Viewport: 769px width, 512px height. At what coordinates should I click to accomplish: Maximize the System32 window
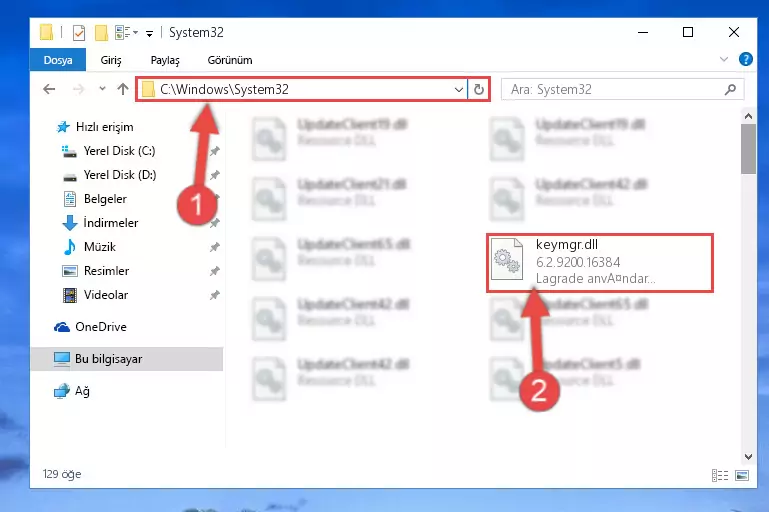688,32
